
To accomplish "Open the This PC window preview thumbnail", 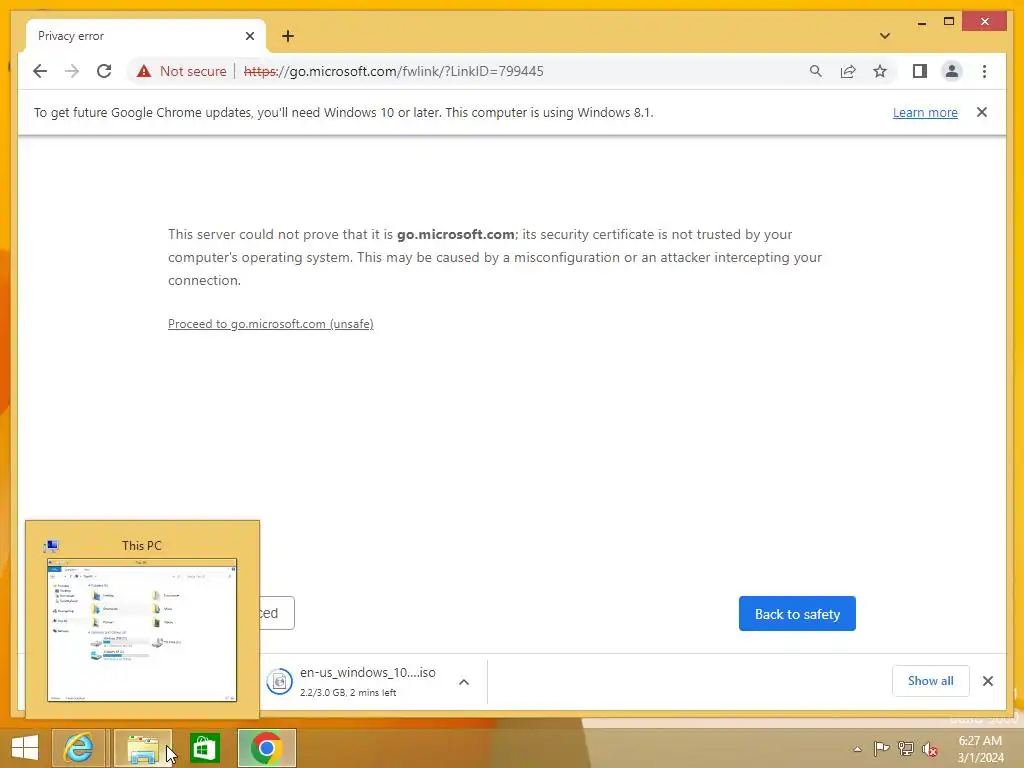I will (142, 630).
